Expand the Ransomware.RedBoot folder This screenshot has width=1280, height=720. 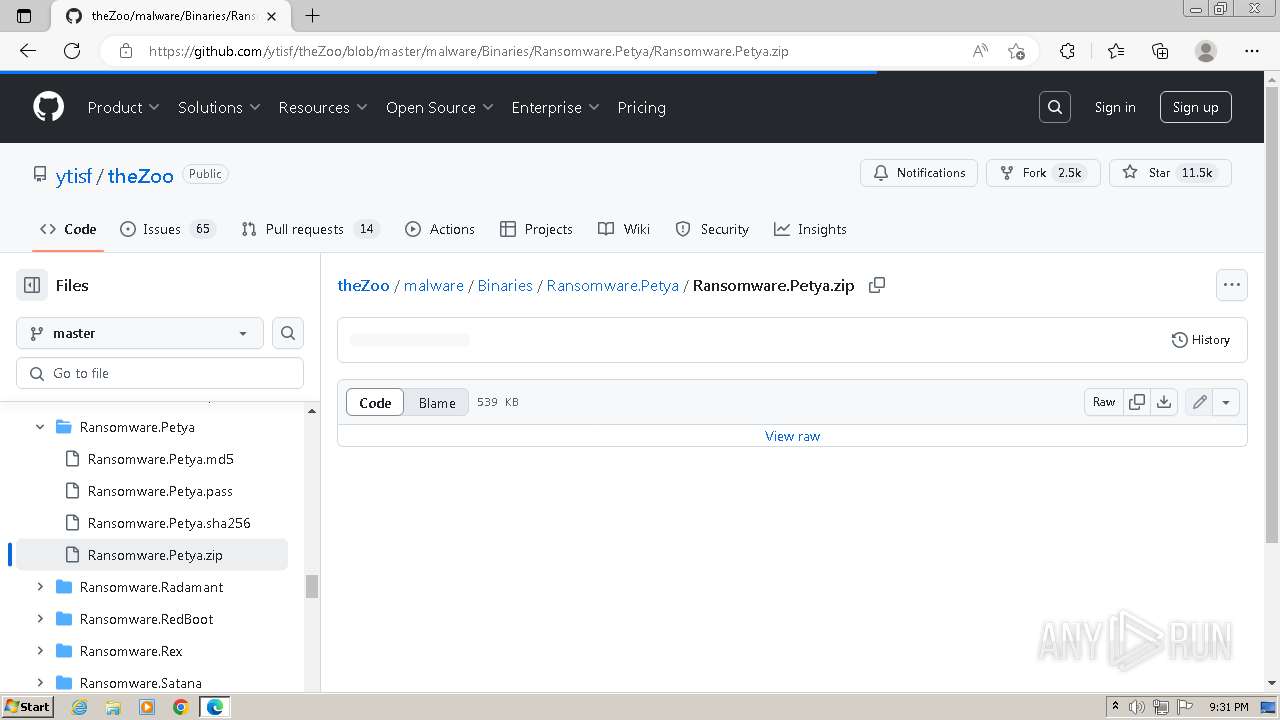[40, 619]
